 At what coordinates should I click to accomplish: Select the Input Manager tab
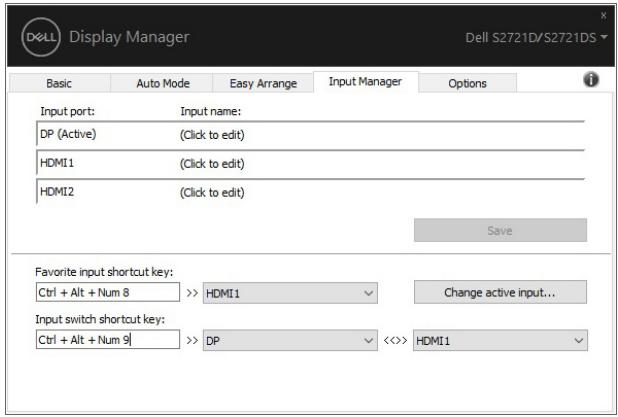point(365,82)
